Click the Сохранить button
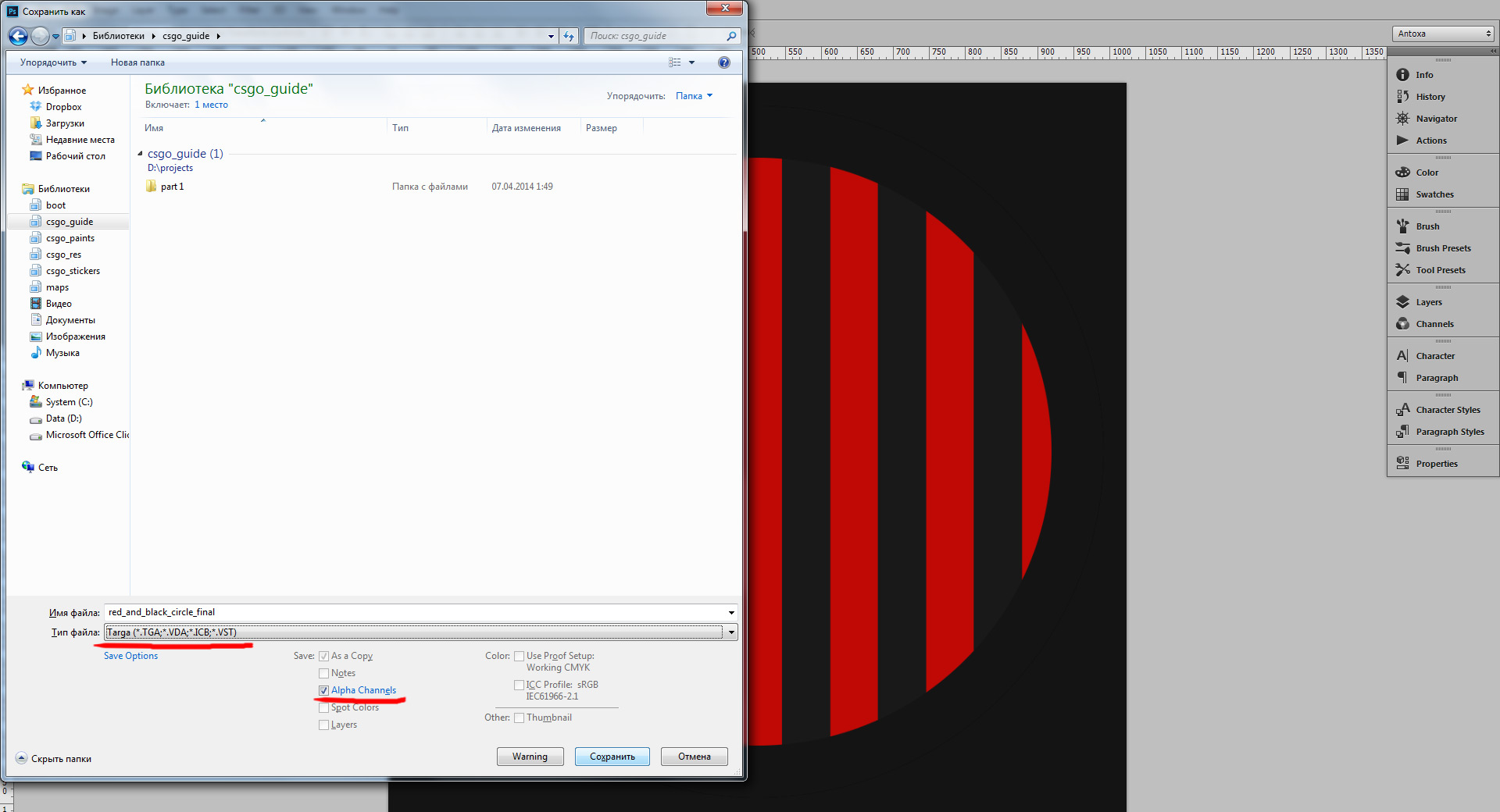This screenshot has height=812, width=1500. point(612,757)
